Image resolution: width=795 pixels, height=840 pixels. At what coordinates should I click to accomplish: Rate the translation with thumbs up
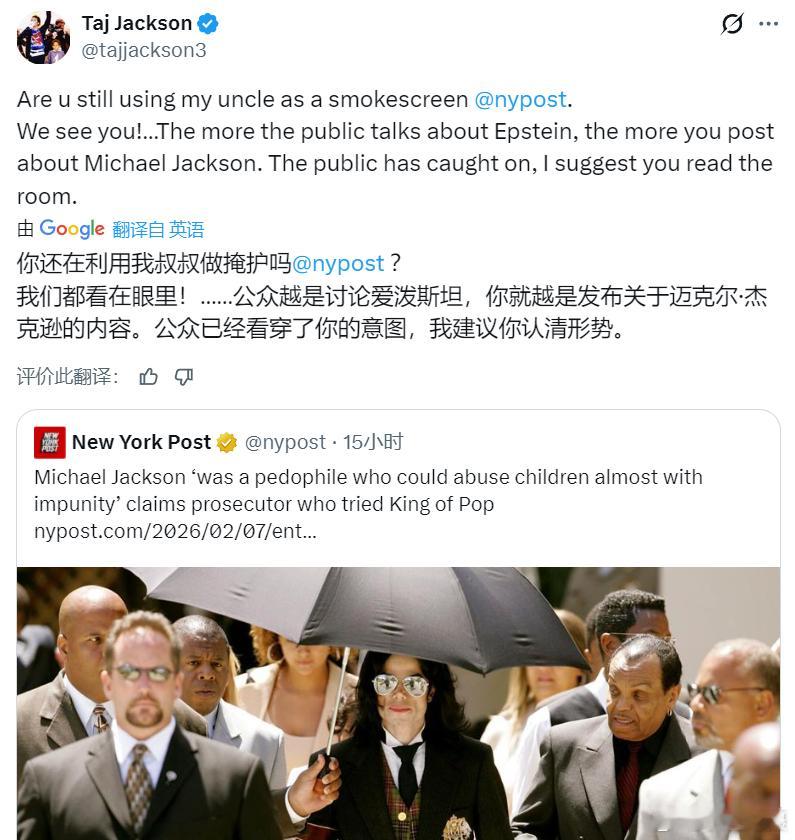(x=148, y=377)
